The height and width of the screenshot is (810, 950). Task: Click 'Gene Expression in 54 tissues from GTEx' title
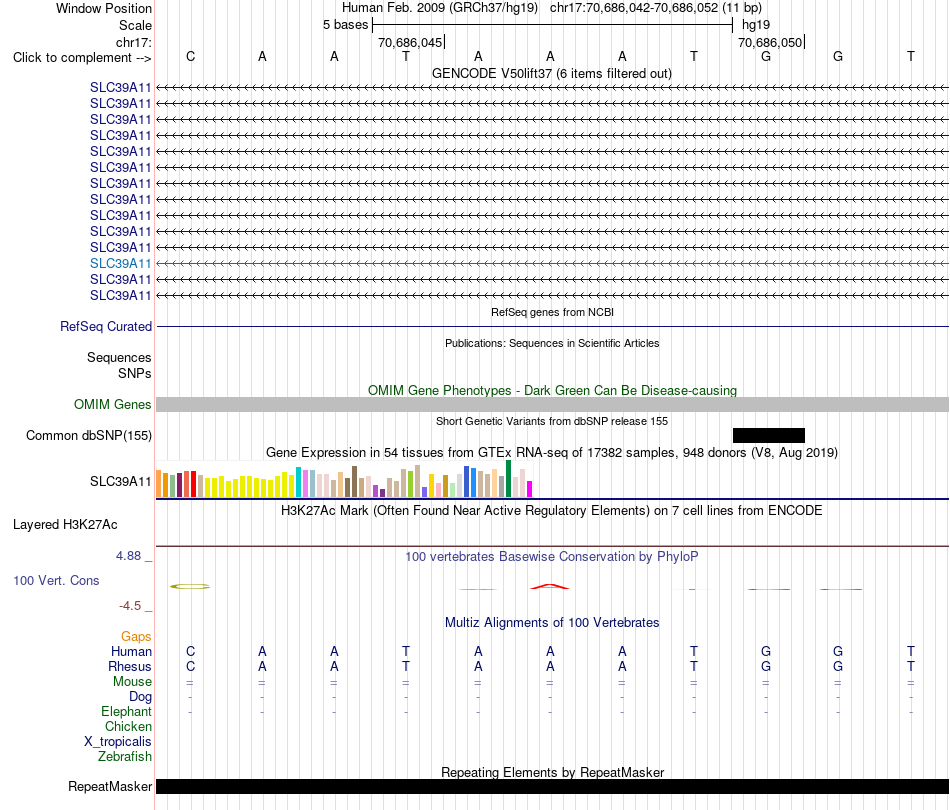click(552, 453)
